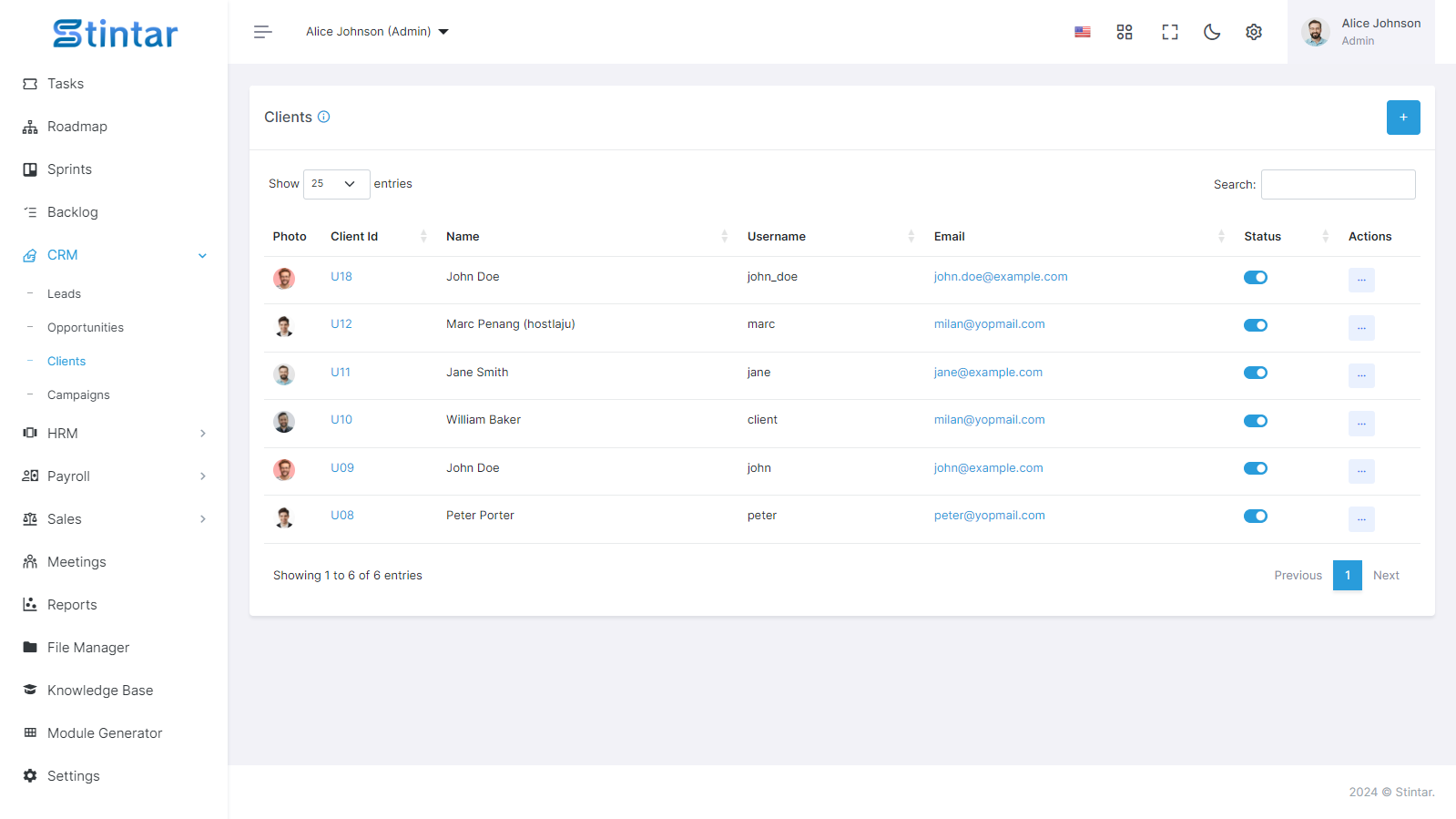Viewport: 1456px width, 819px height.
Task: Click the Meetings sidebar icon
Action: [30, 562]
